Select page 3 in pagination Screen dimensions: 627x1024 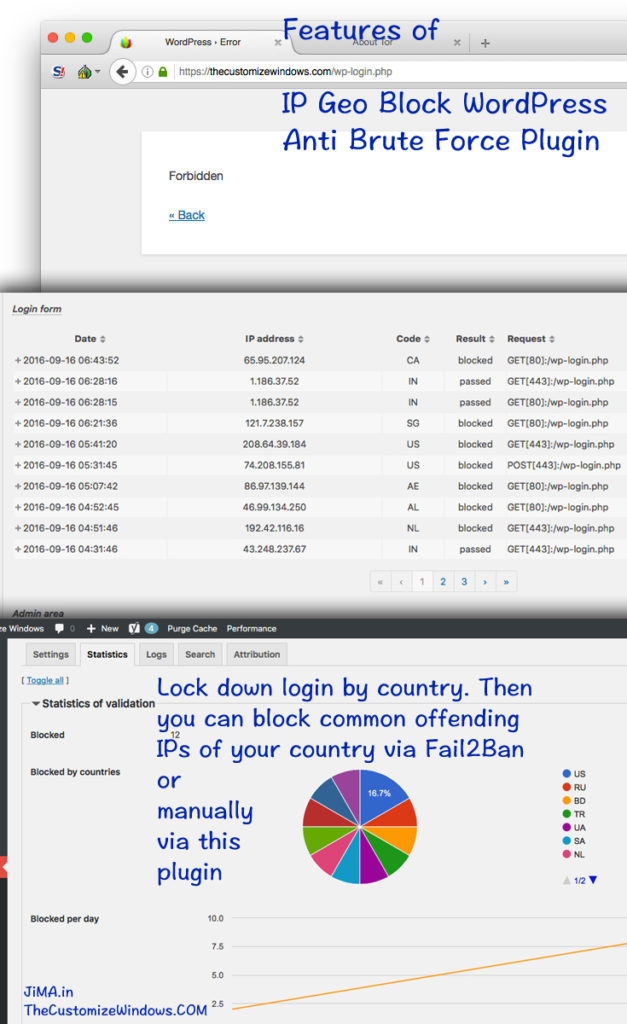click(464, 581)
